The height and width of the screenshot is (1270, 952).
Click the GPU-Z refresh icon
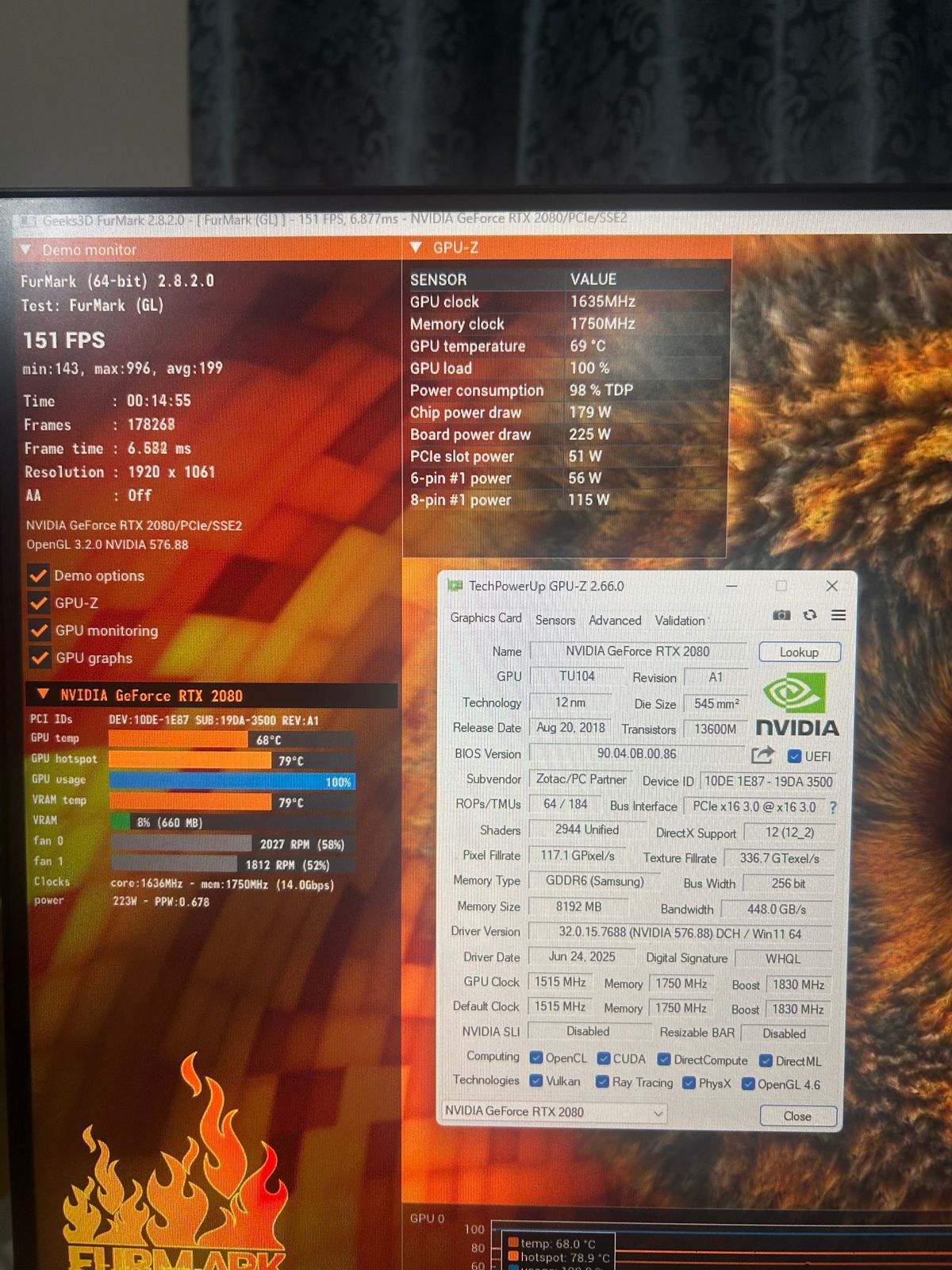click(x=810, y=615)
